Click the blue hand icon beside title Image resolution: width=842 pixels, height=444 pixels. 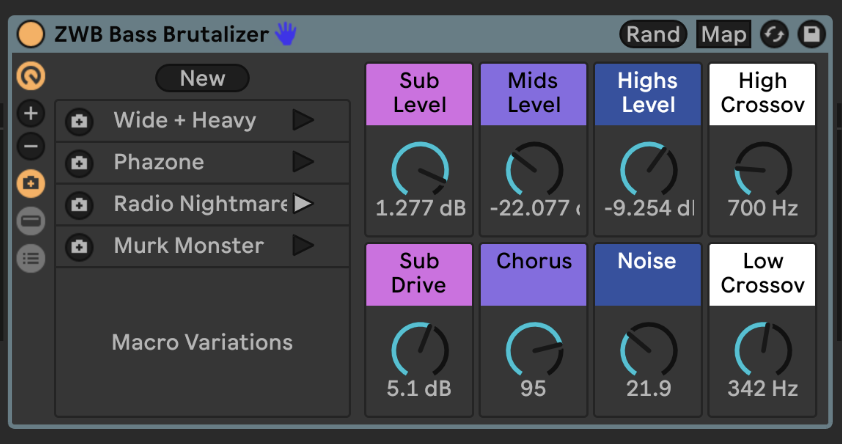click(x=287, y=34)
